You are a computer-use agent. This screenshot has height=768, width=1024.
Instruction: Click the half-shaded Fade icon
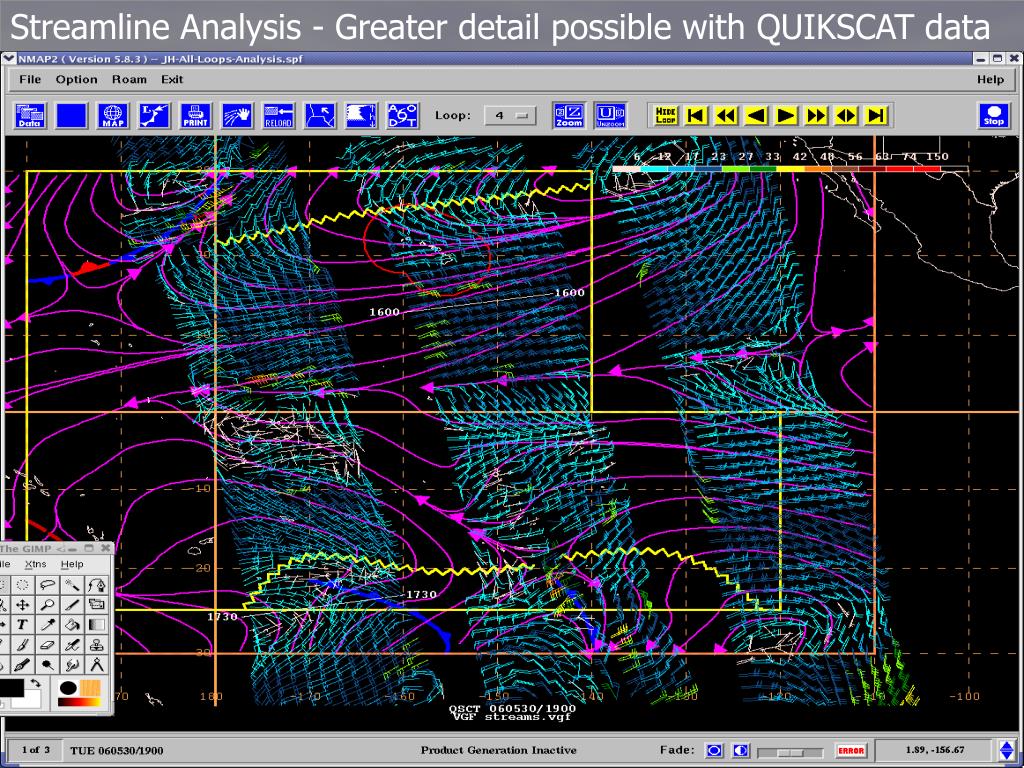pyautogui.click(x=741, y=750)
